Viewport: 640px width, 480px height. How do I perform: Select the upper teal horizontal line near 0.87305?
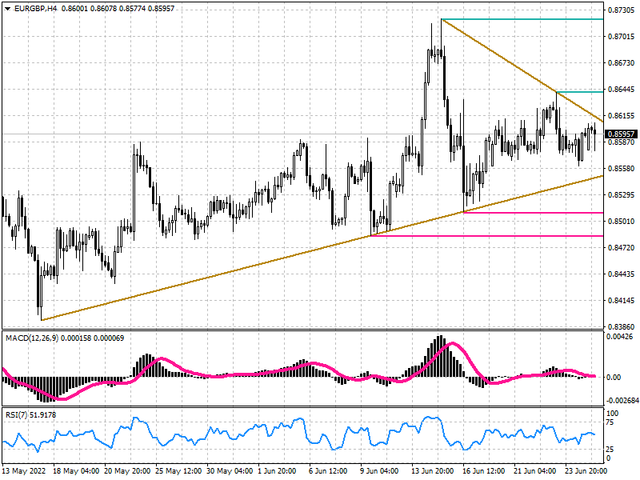[522, 19]
